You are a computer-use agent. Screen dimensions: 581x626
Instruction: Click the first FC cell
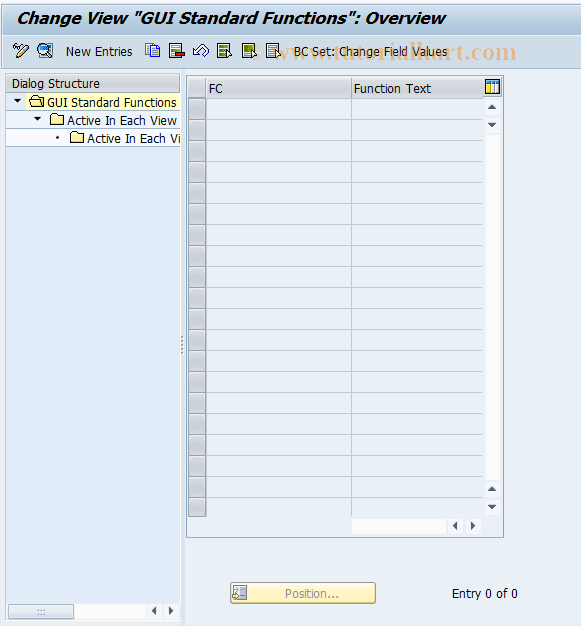(x=279, y=109)
